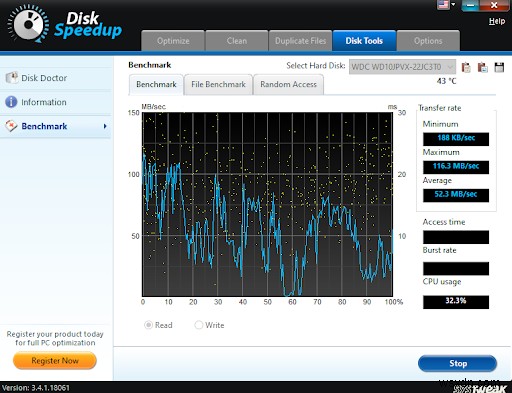This screenshot has width=512, height=393.
Task: Select the Benchmark sub-tab
Action: tap(156, 85)
